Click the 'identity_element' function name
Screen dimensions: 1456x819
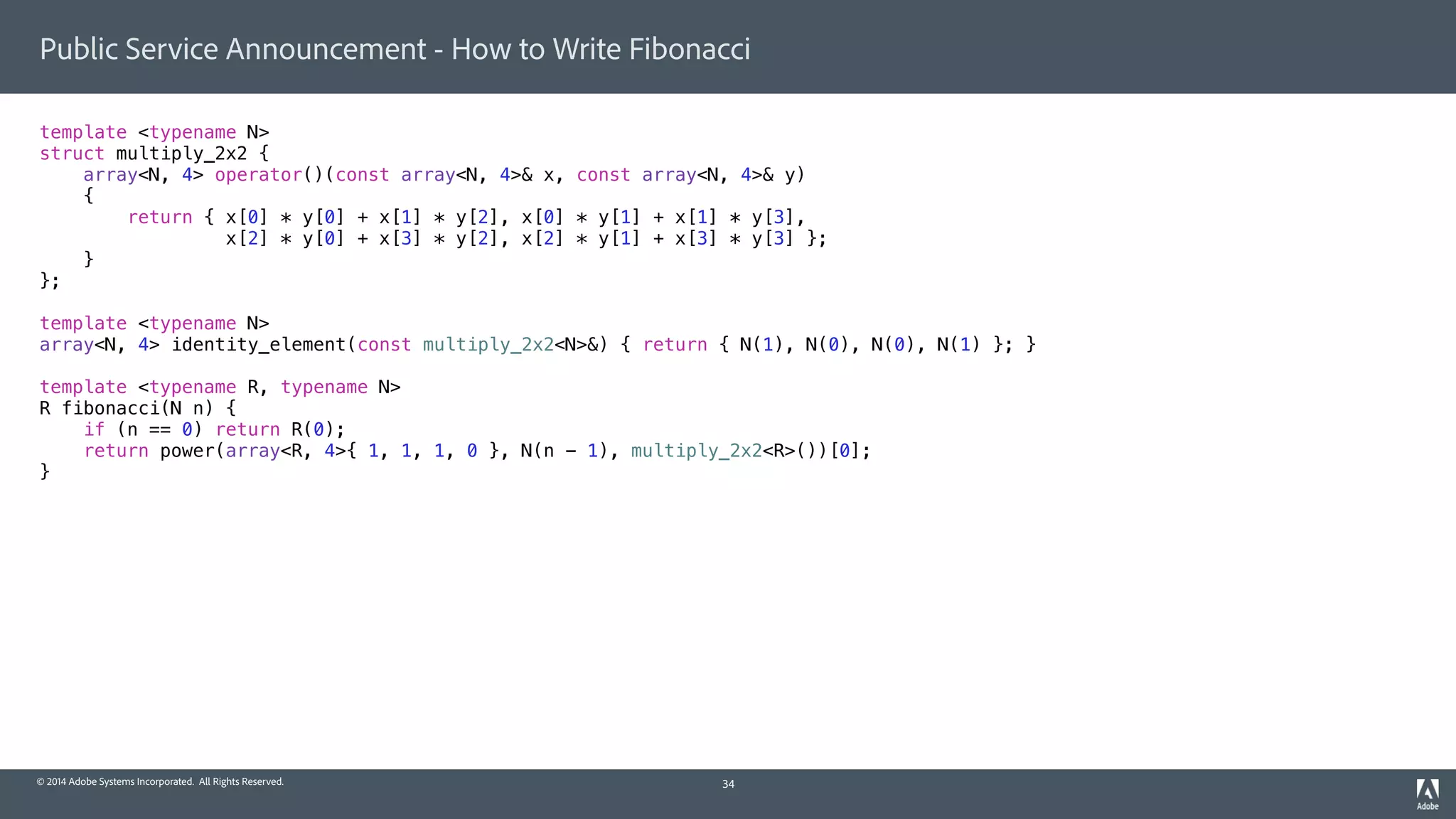pos(258,345)
